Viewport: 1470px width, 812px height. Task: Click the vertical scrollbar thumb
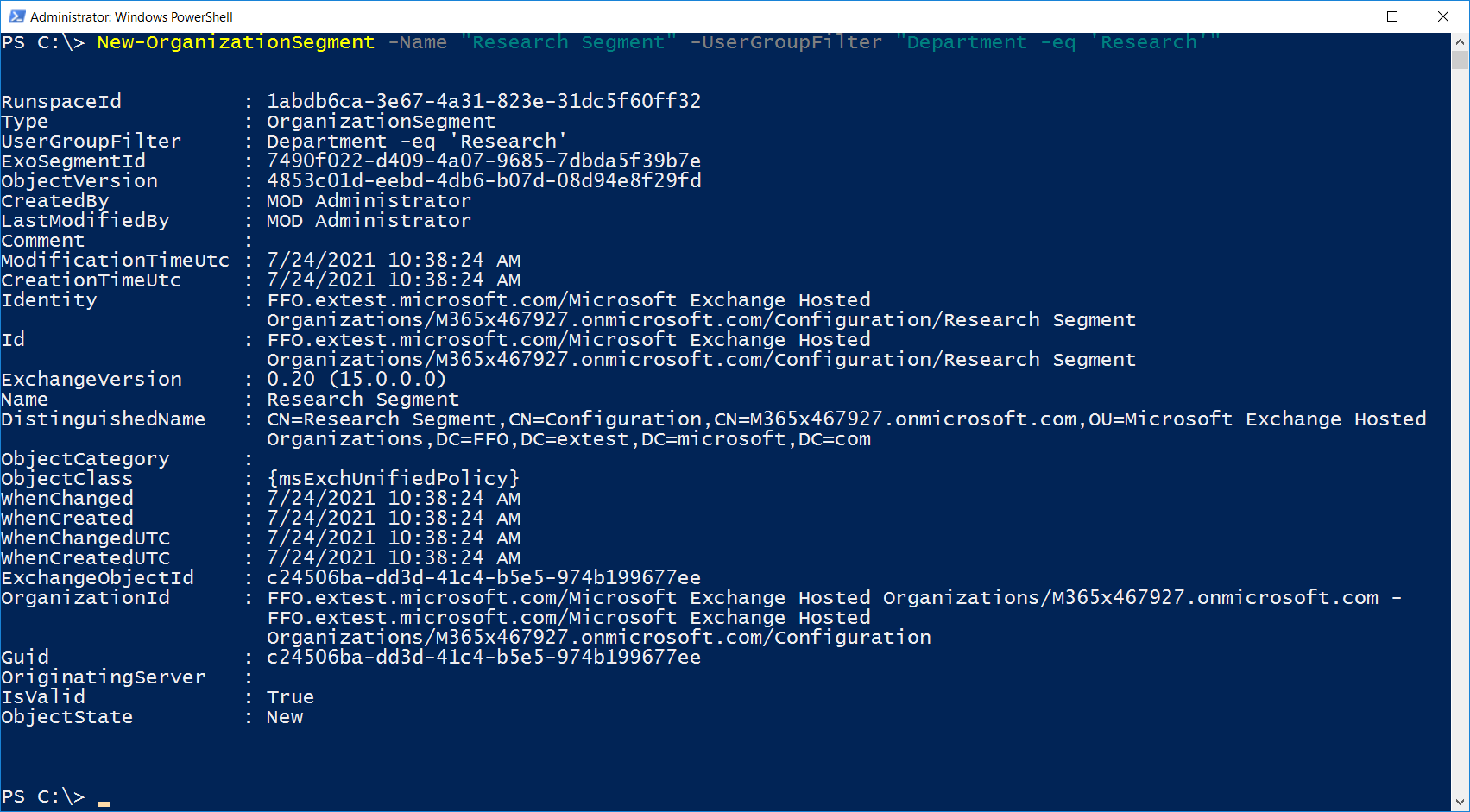click(x=1461, y=60)
